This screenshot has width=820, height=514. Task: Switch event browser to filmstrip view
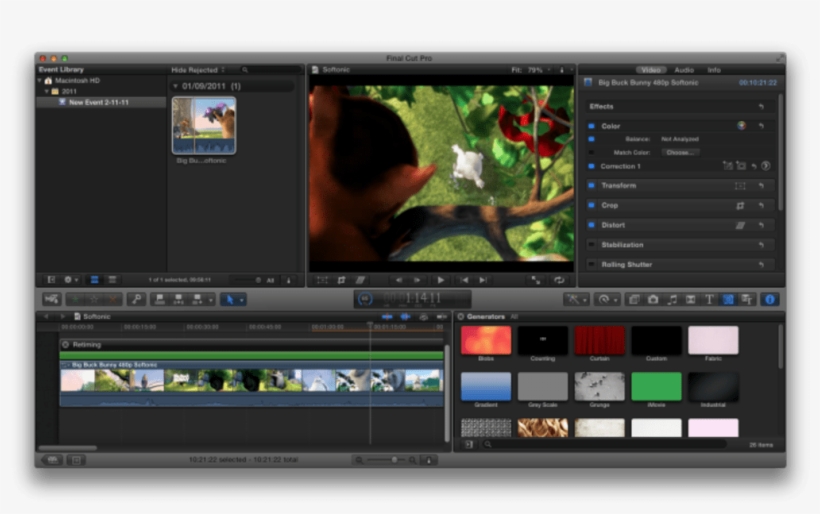[x=94, y=280]
